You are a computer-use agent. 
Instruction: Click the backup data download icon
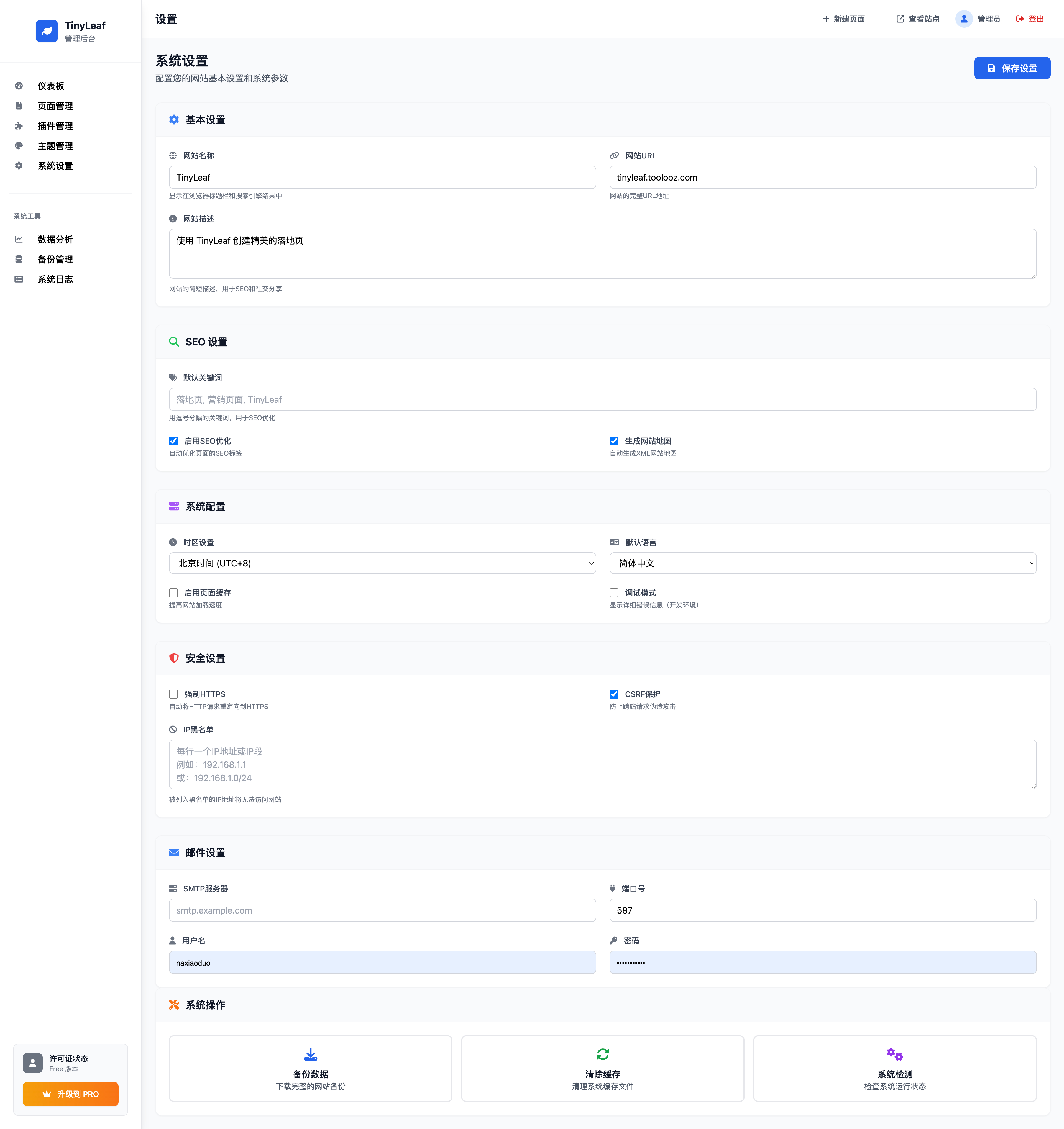tap(311, 1054)
